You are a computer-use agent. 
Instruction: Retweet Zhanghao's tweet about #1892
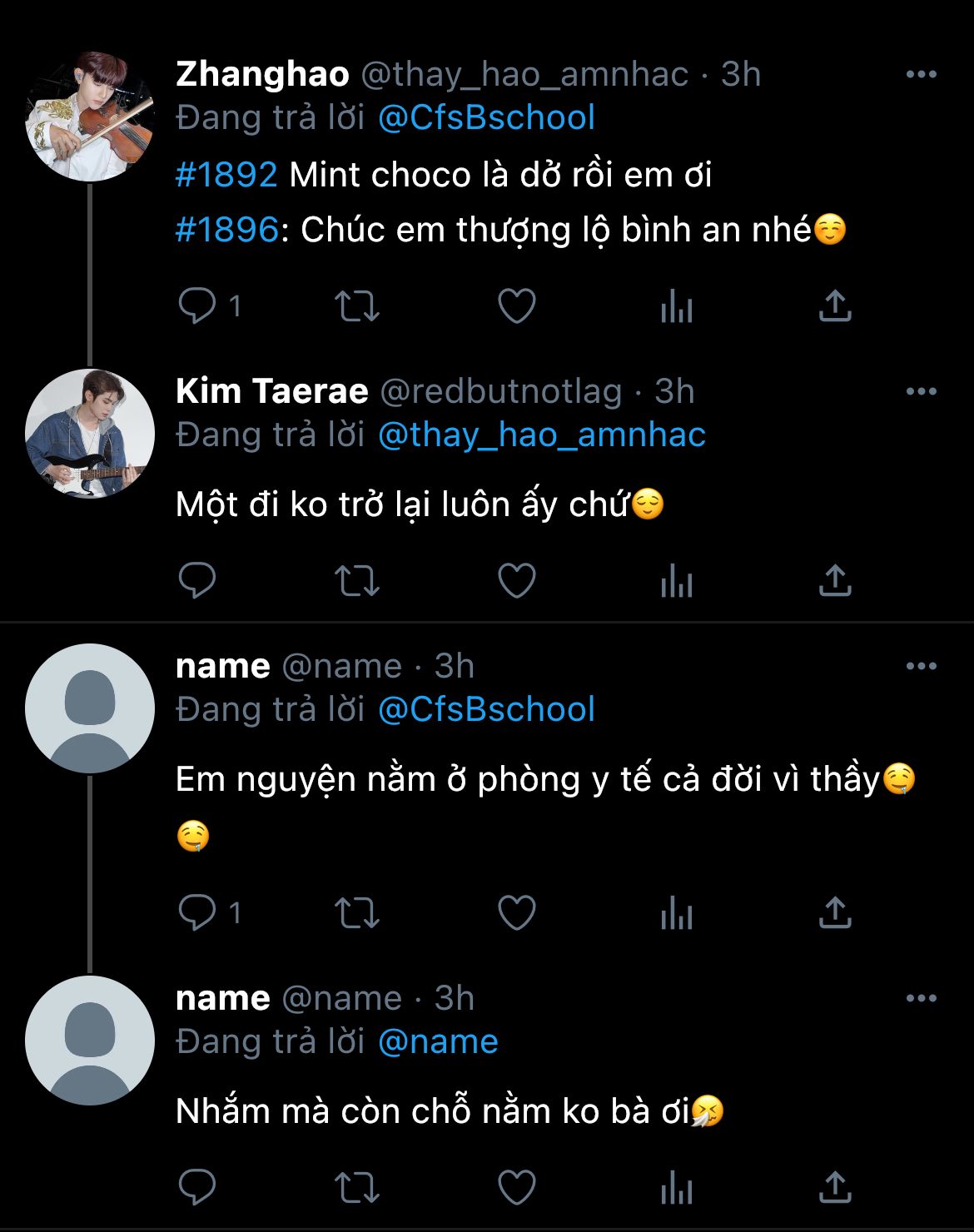pyautogui.click(x=357, y=306)
